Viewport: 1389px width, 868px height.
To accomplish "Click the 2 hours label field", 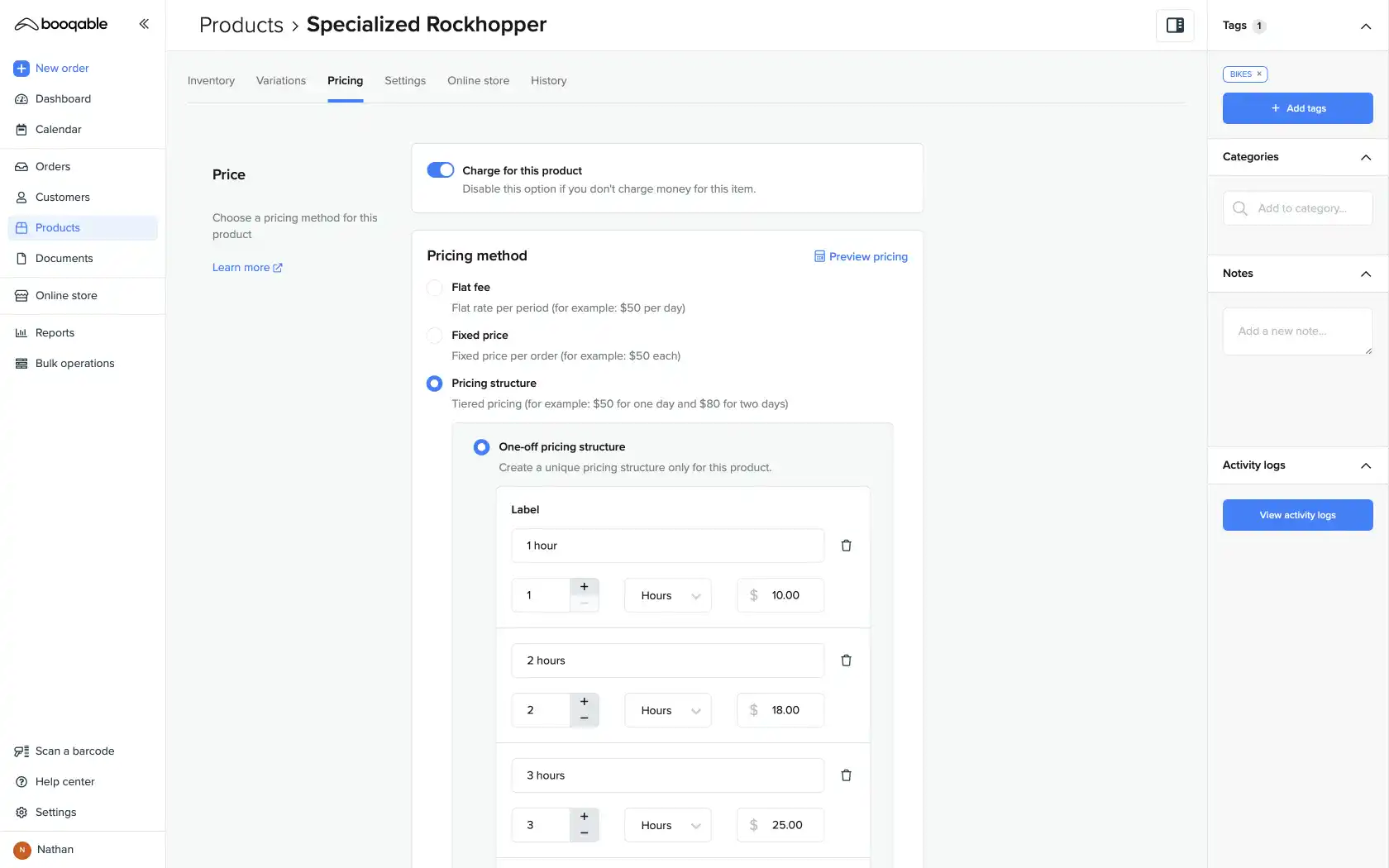I will click(x=667, y=661).
